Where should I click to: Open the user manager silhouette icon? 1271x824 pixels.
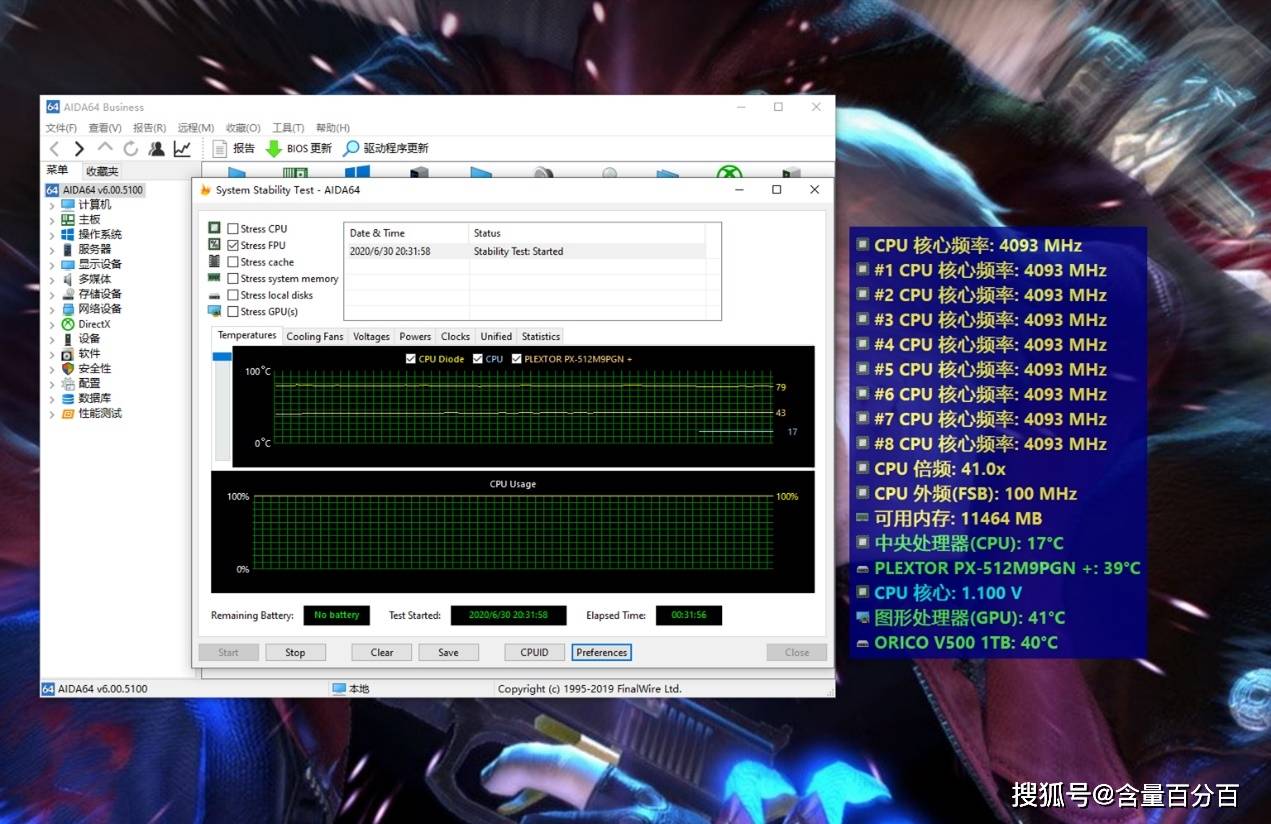157,149
